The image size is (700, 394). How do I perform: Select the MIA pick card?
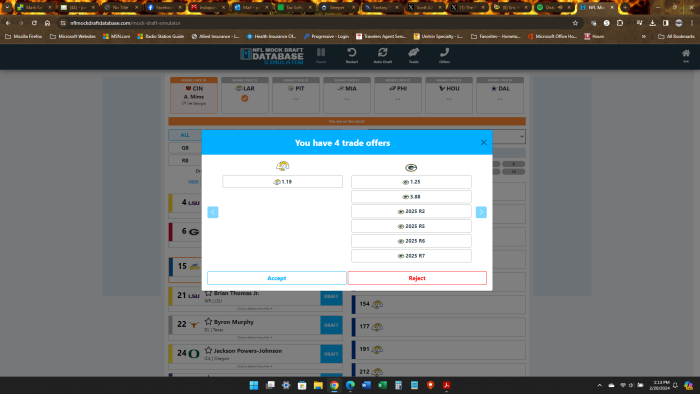[347, 95]
